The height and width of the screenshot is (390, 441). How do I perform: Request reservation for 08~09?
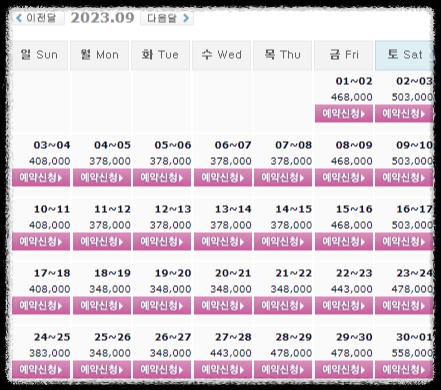pos(344,178)
